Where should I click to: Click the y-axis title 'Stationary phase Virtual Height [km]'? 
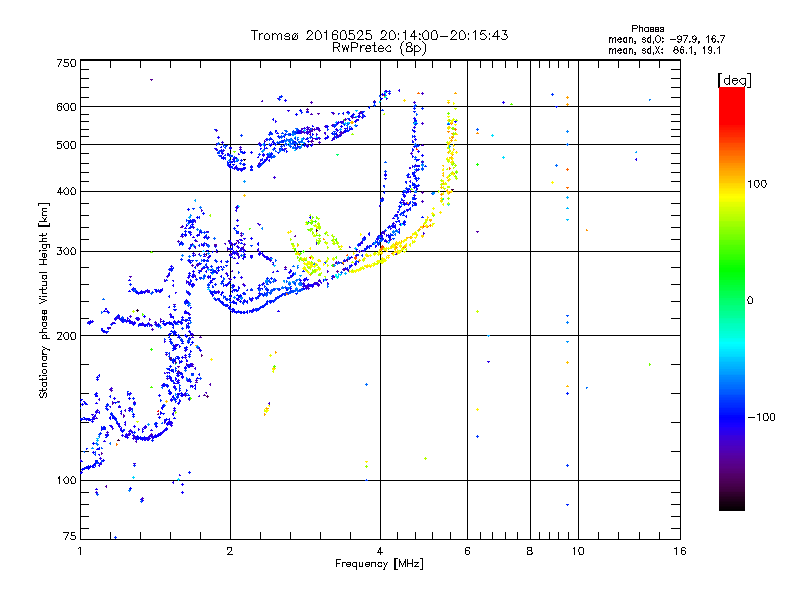[44, 300]
